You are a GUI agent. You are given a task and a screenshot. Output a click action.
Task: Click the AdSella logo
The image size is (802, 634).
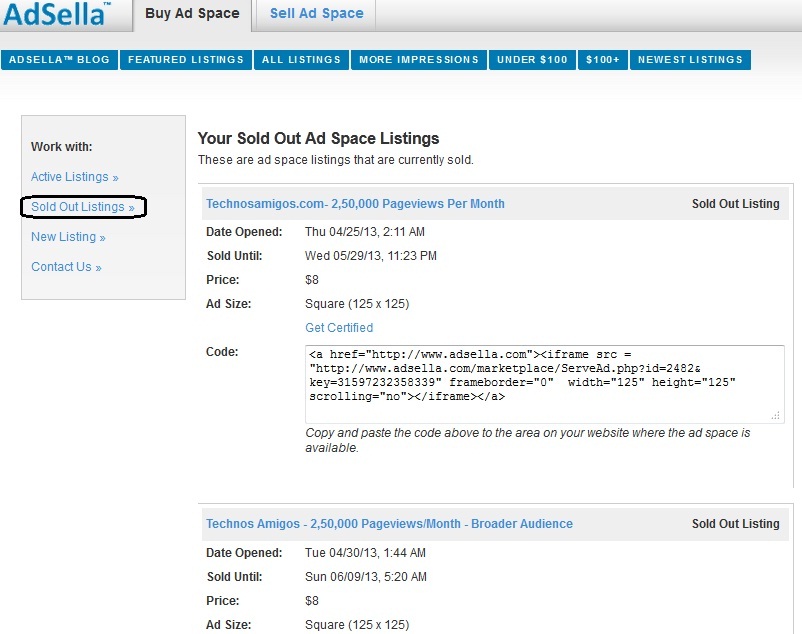pos(56,14)
